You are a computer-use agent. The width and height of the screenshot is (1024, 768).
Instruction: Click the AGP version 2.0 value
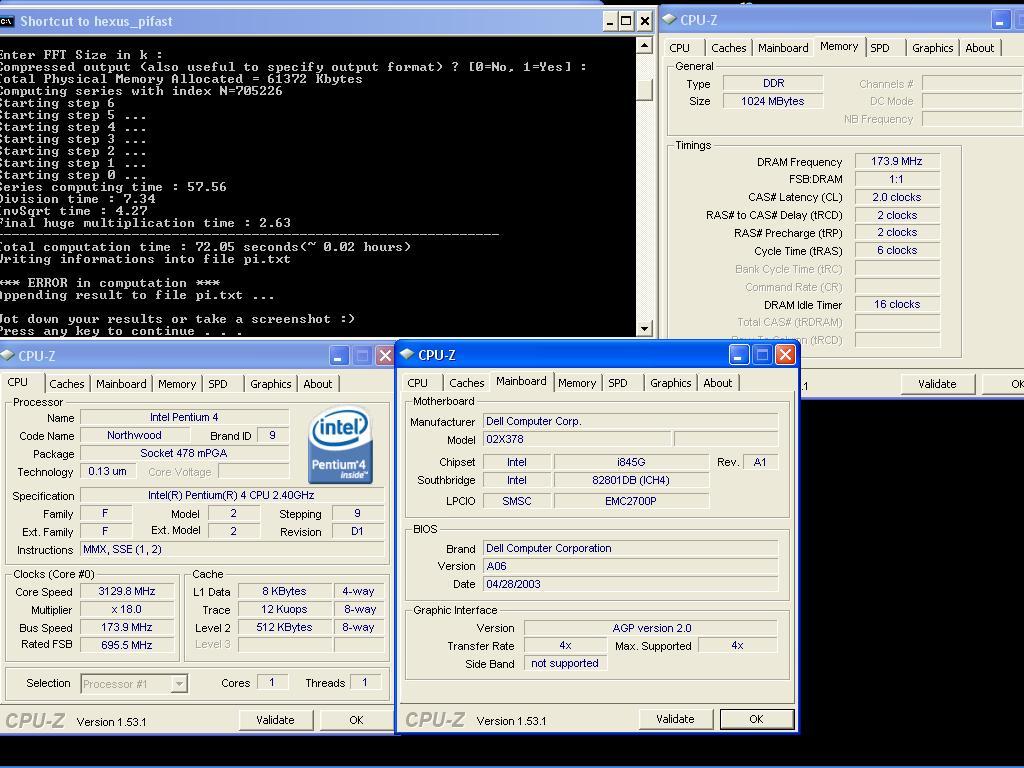[x=651, y=628]
